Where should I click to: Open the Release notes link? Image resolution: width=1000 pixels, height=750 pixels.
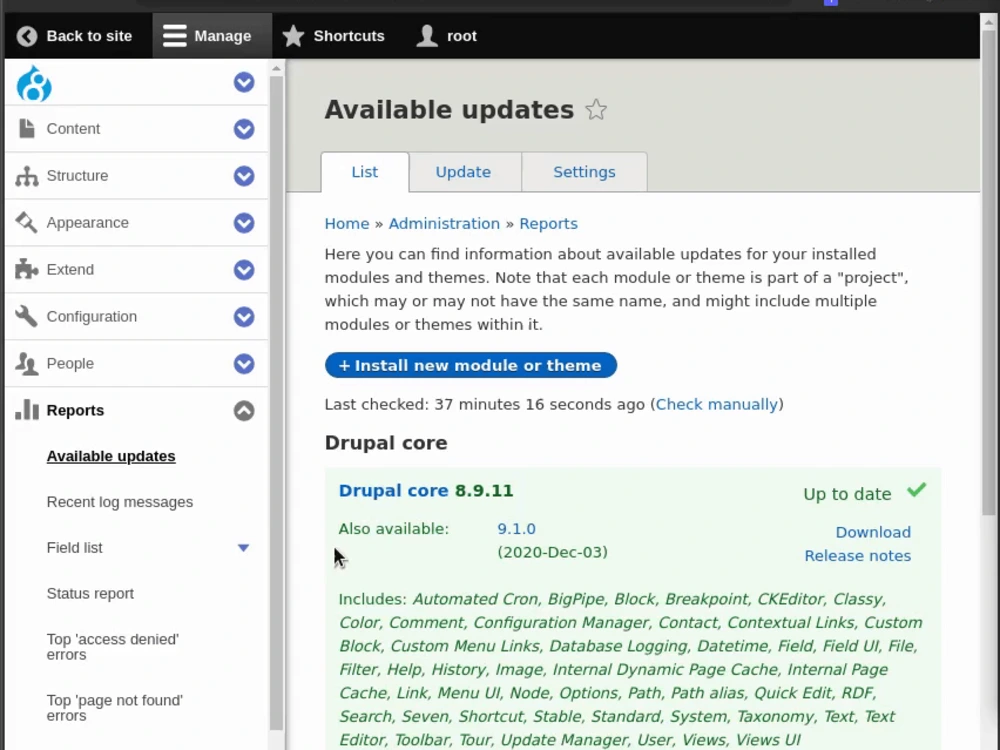point(858,555)
